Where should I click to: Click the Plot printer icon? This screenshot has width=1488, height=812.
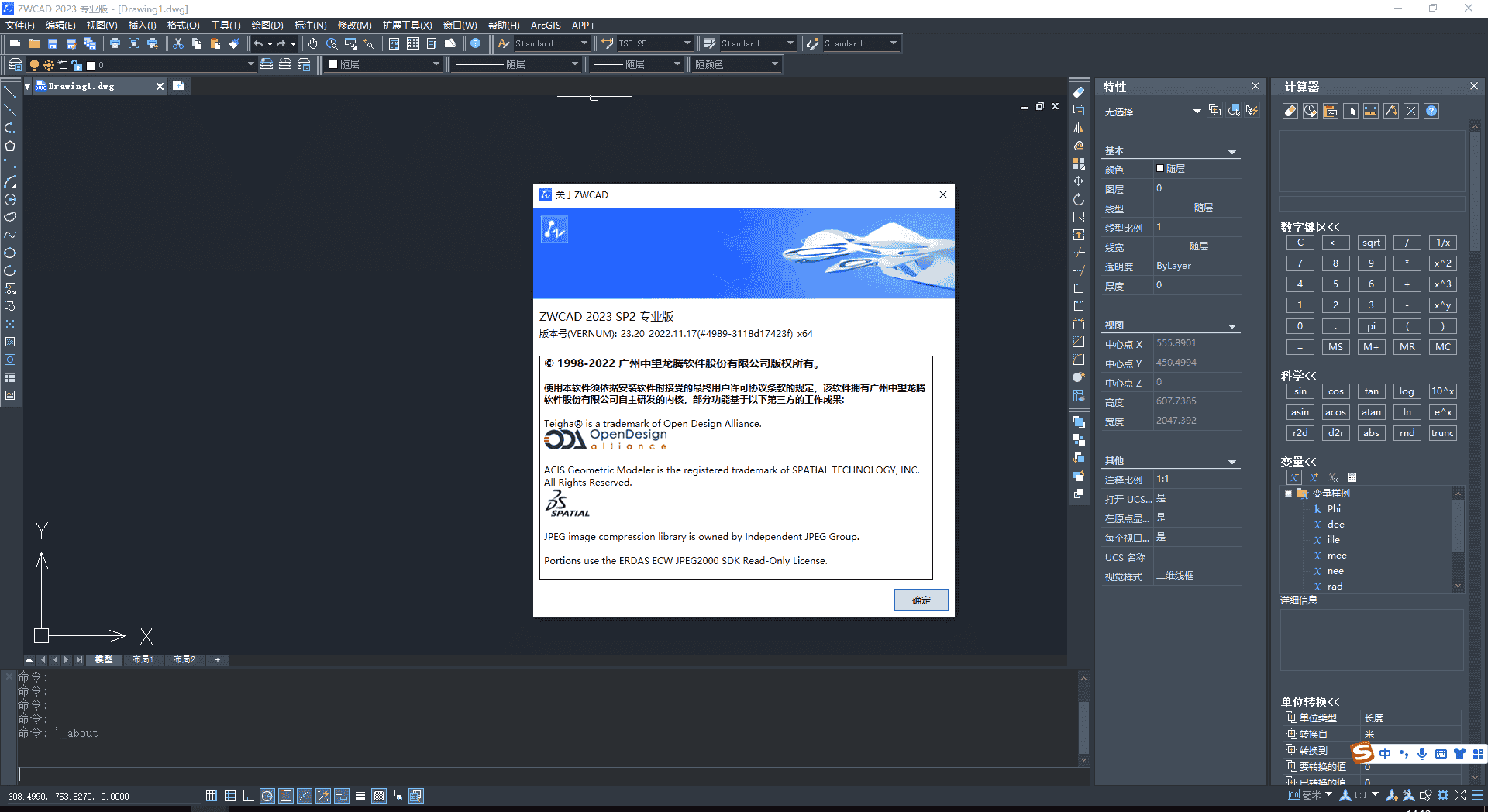115,43
